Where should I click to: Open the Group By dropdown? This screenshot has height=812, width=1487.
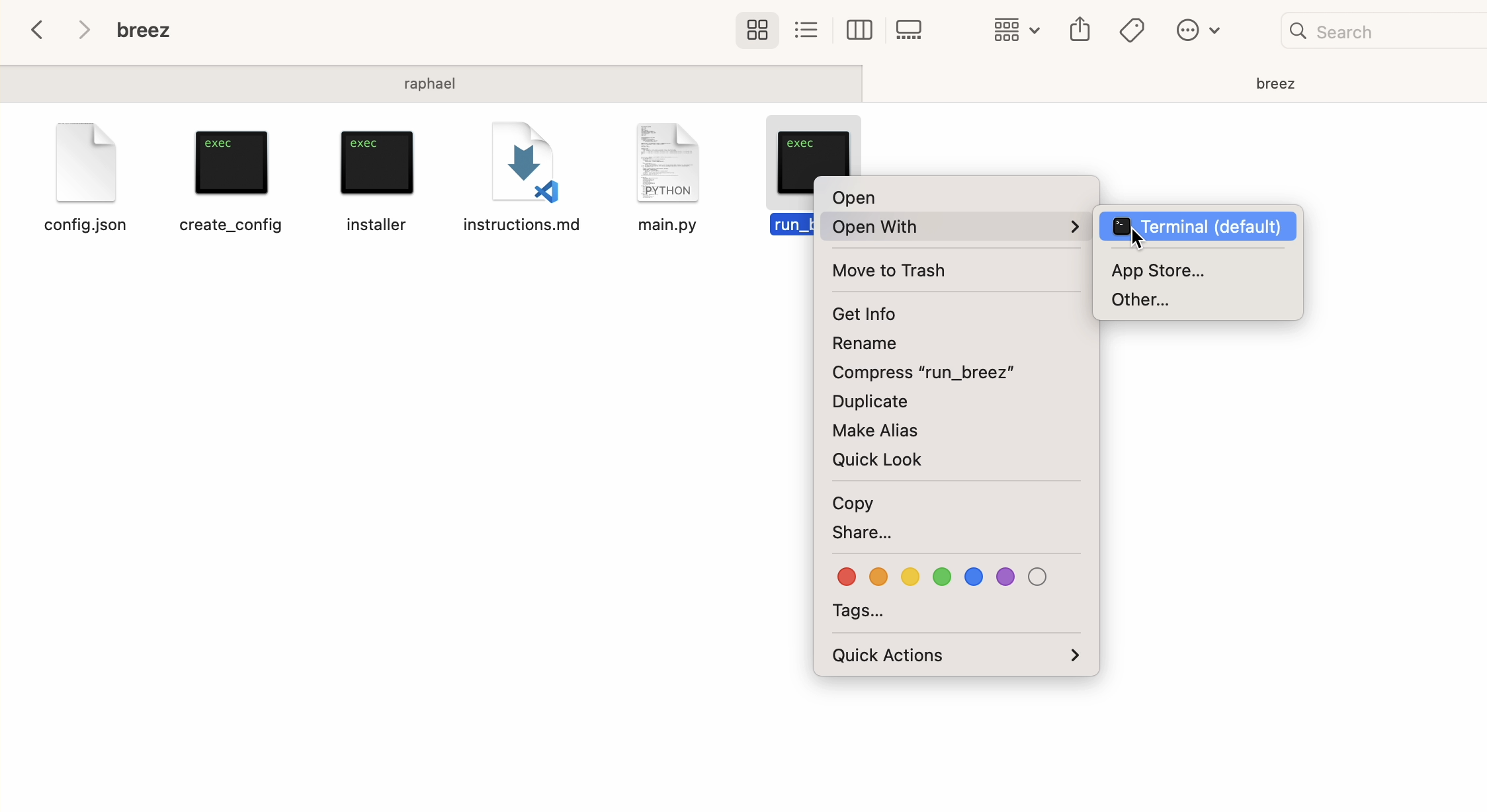point(1017,30)
